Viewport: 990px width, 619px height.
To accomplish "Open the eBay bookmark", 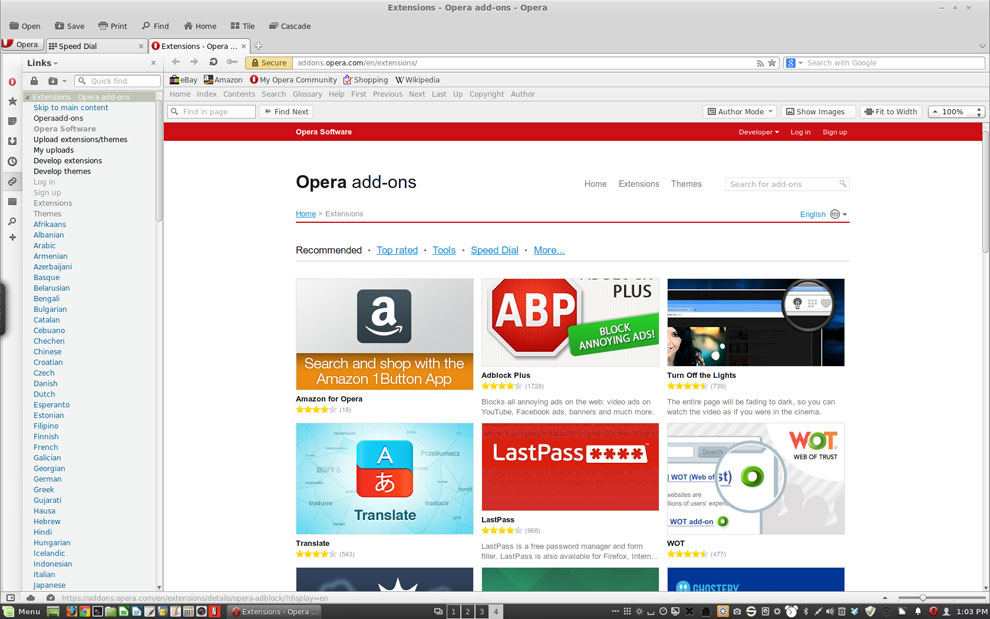I will pos(183,80).
